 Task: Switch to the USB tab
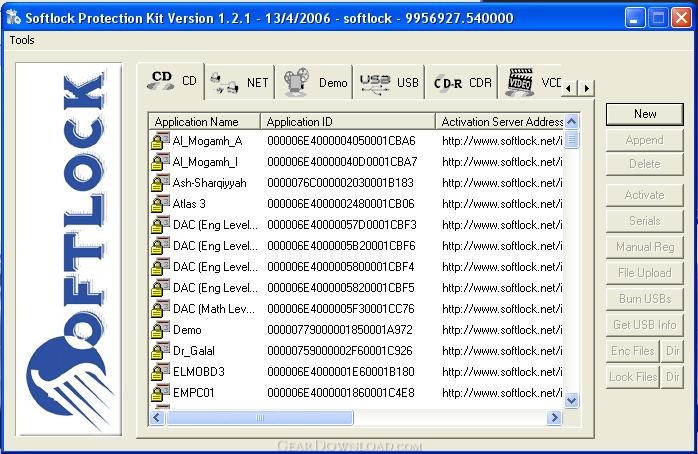pyautogui.click(x=389, y=83)
